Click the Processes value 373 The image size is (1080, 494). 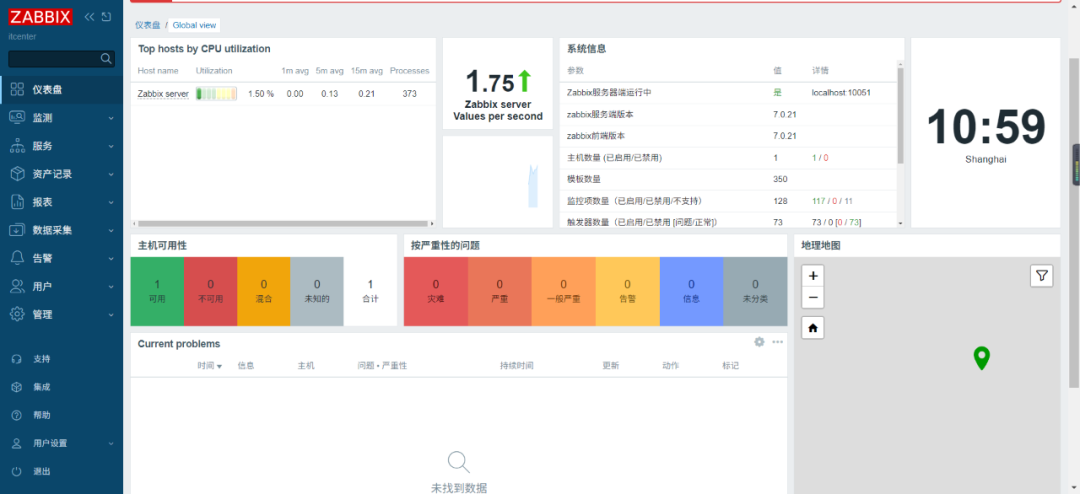pyautogui.click(x=409, y=94)
